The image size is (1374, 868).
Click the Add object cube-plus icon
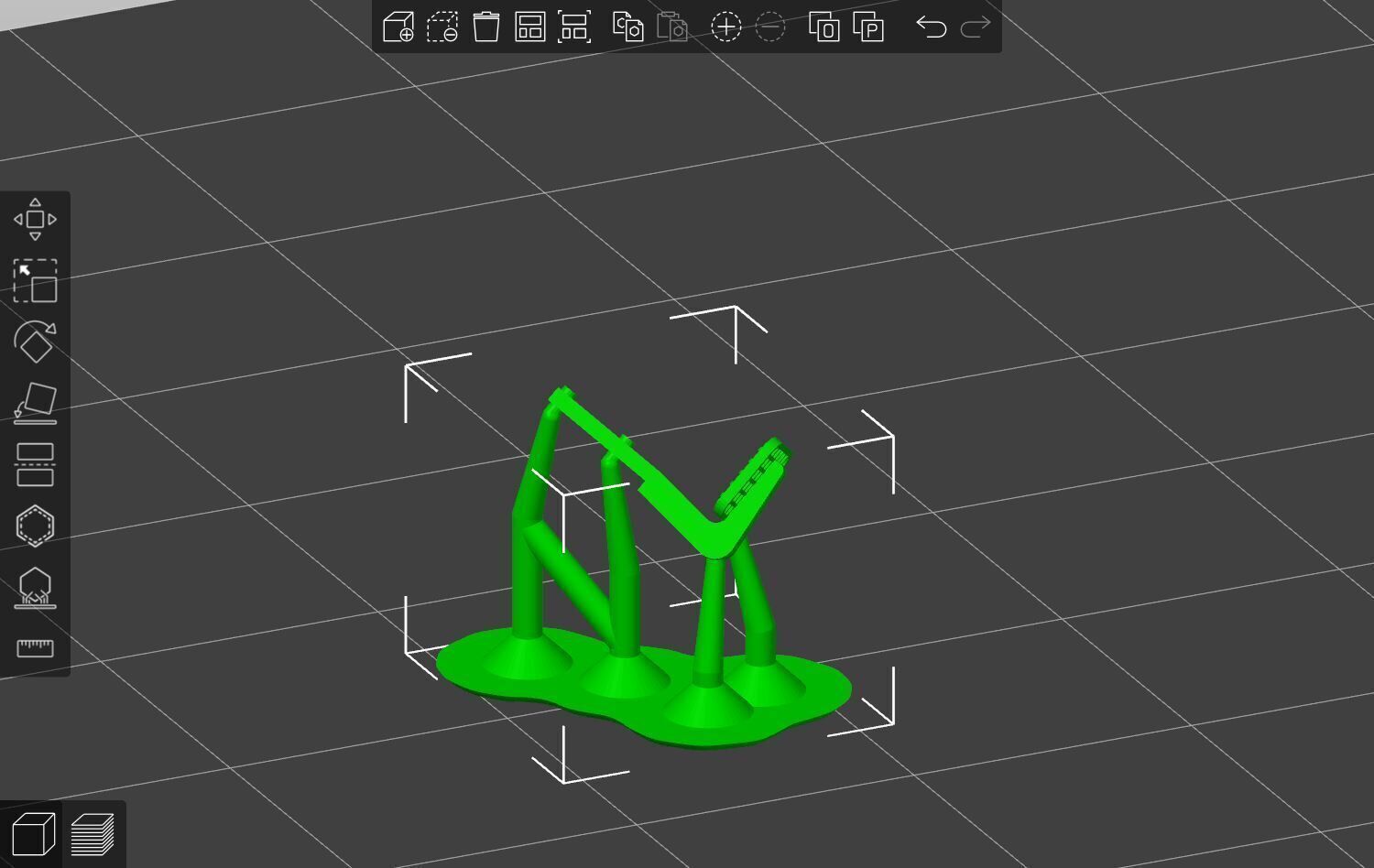[x=398, y=27]
